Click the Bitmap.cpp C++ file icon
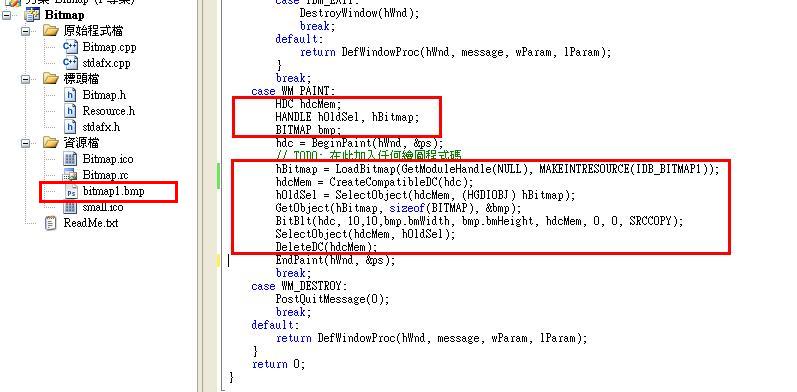Image resolution: width=797 pixels, height=392 pixels. pos(70,47)
